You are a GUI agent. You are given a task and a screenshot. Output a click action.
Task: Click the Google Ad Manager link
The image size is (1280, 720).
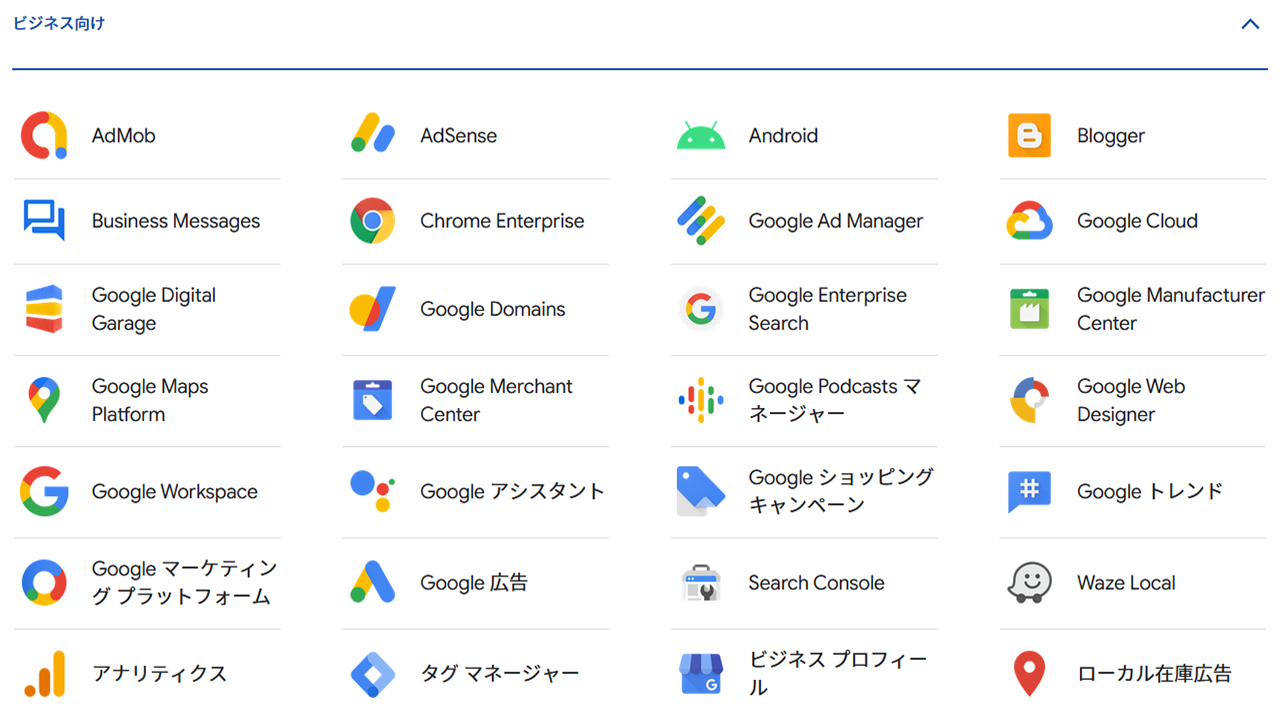(835, 221)
